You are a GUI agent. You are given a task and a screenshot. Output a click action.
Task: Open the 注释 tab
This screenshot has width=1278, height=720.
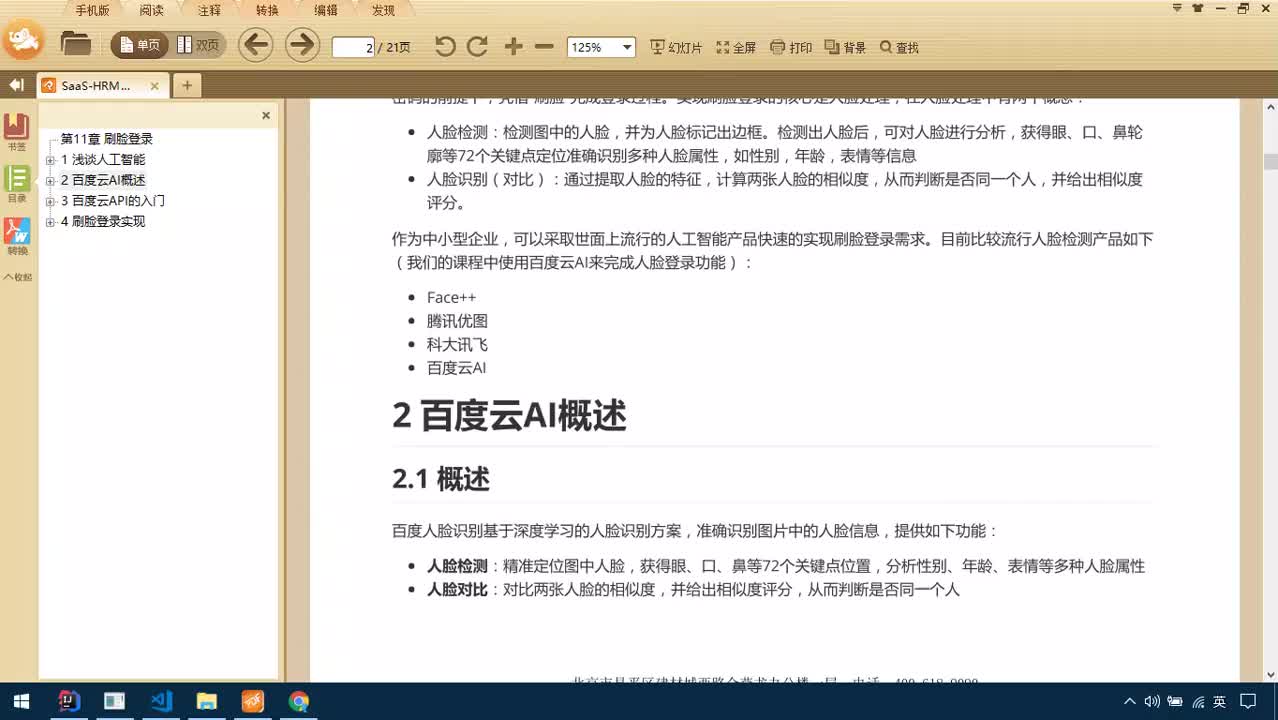pos(209,10)
